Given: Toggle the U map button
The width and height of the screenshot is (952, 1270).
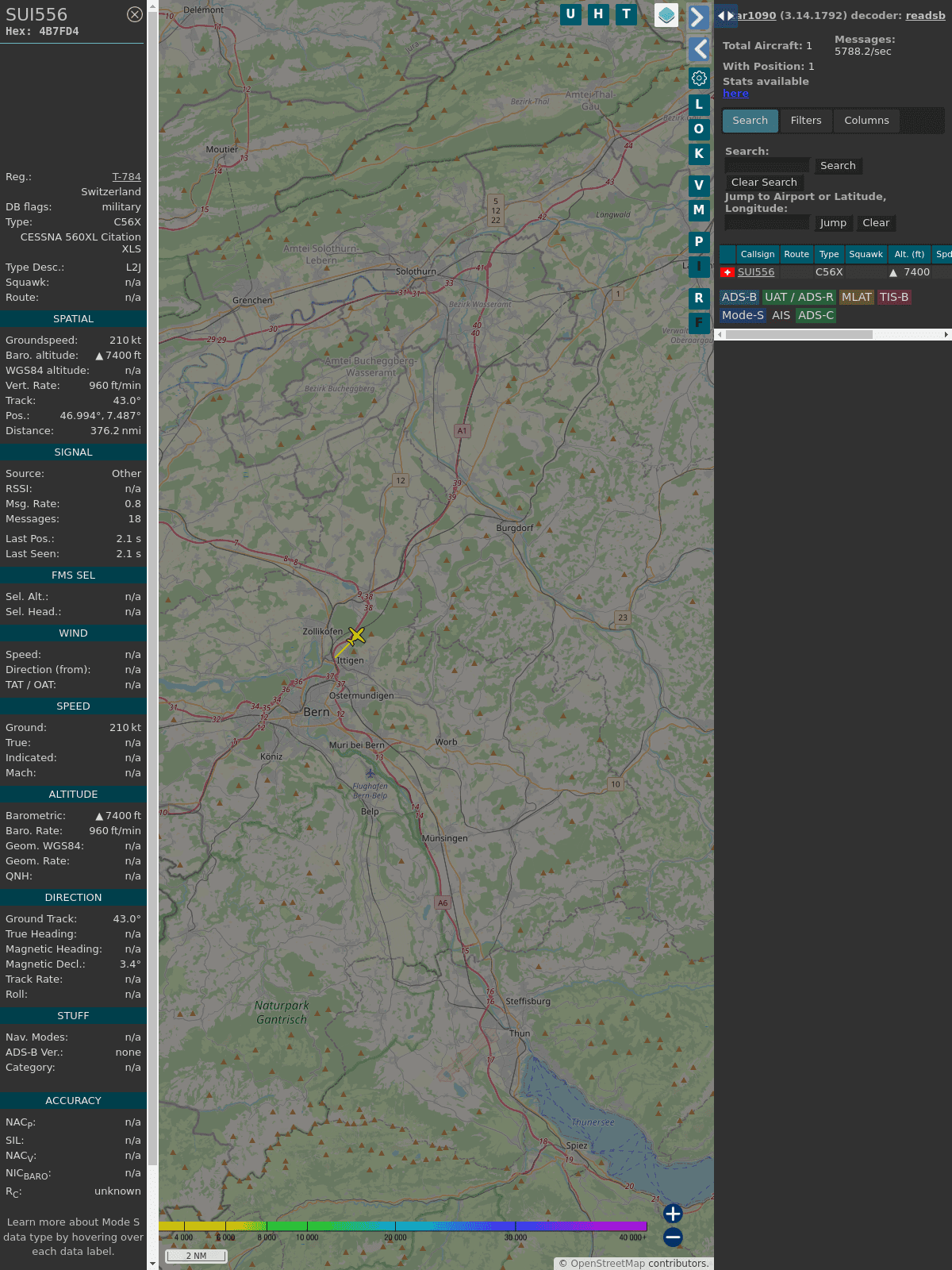Looking at the screenshot, I should [570, 14].
